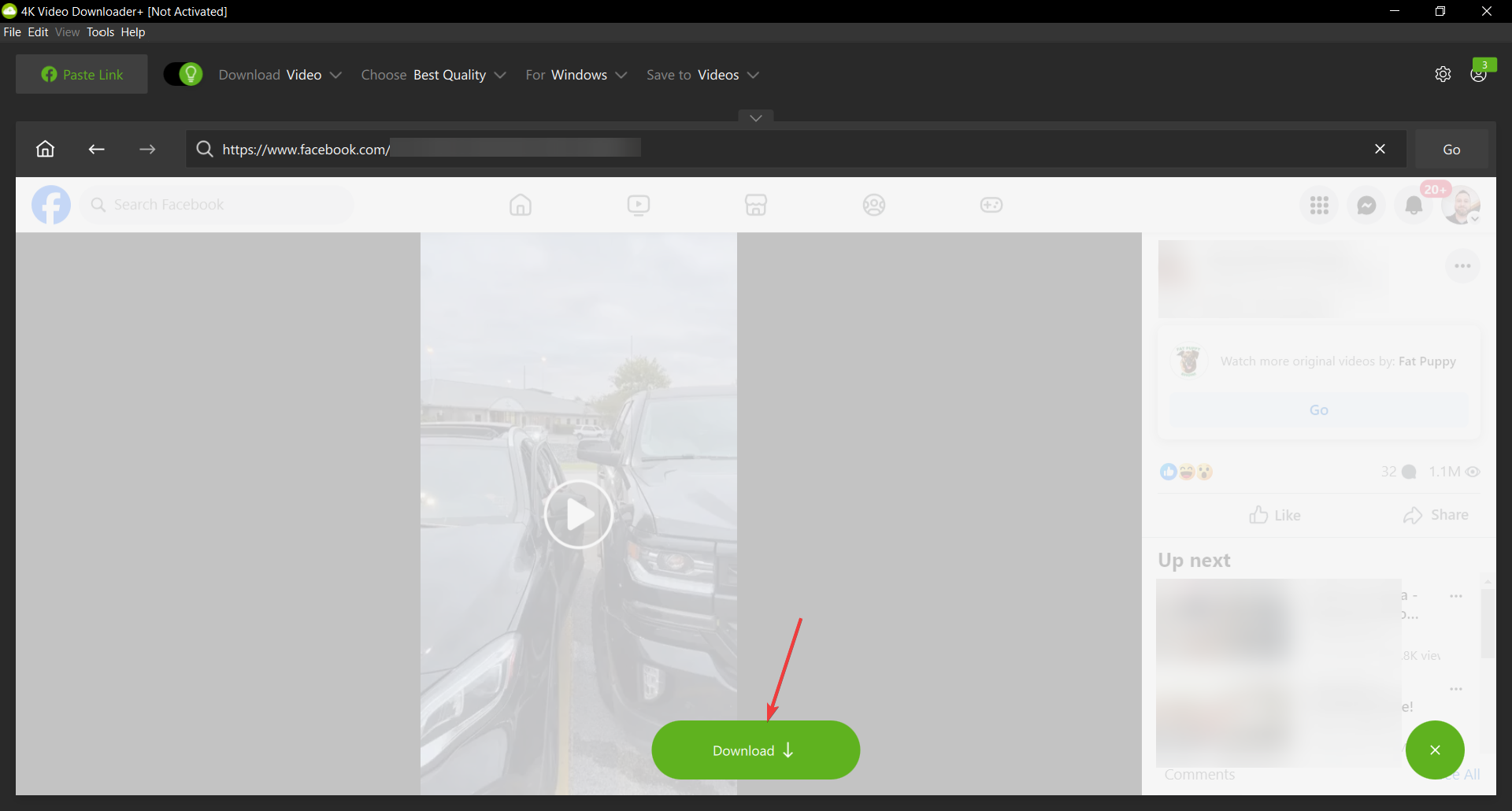Open the Facebook Marketplace icon
This screenshot has height=811, width=1512.
(755, 205)
